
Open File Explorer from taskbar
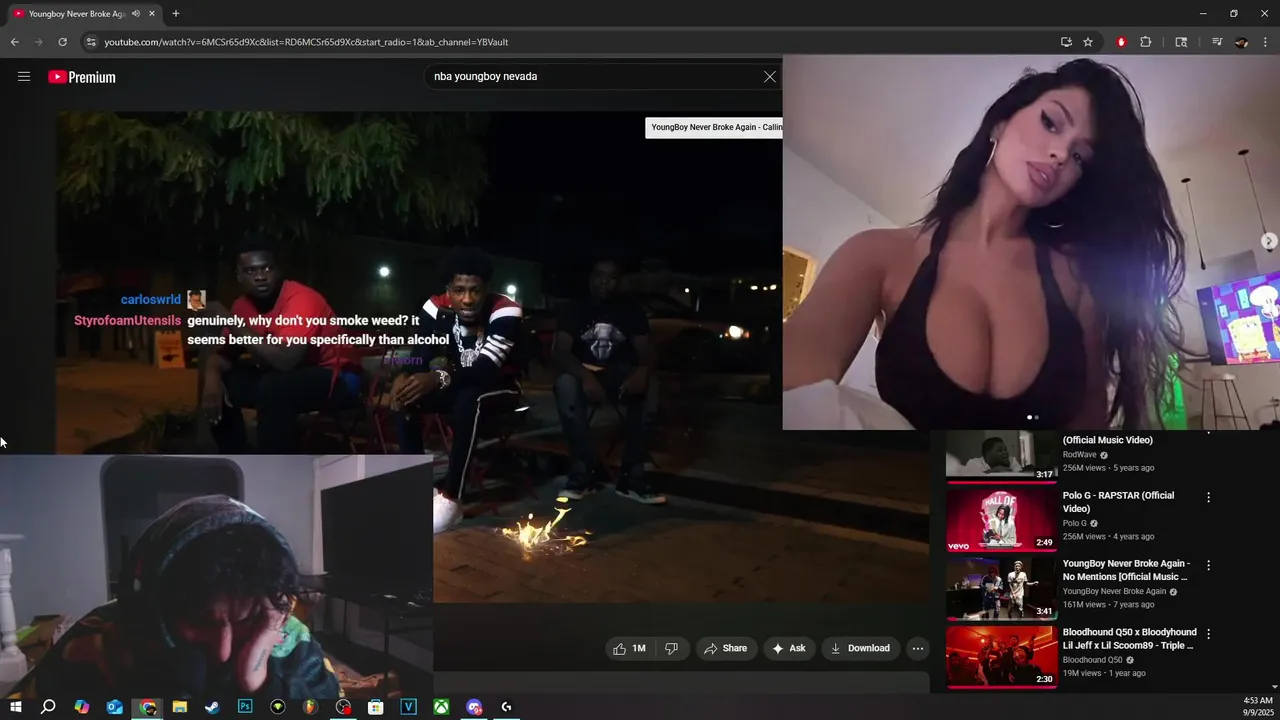180,707
